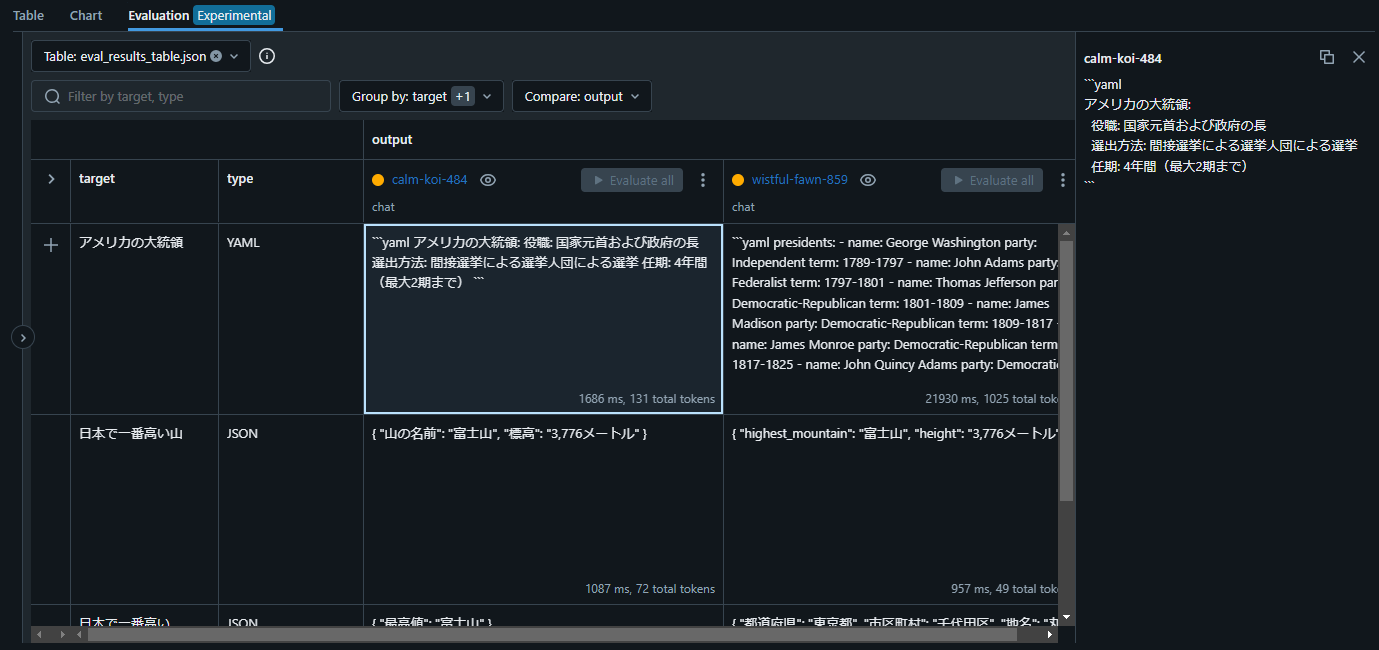Screen dimensions: 1379x650
Task: Toggle visibility for wistful-fawn-859 with the eye icon
Action: [867, 180]
